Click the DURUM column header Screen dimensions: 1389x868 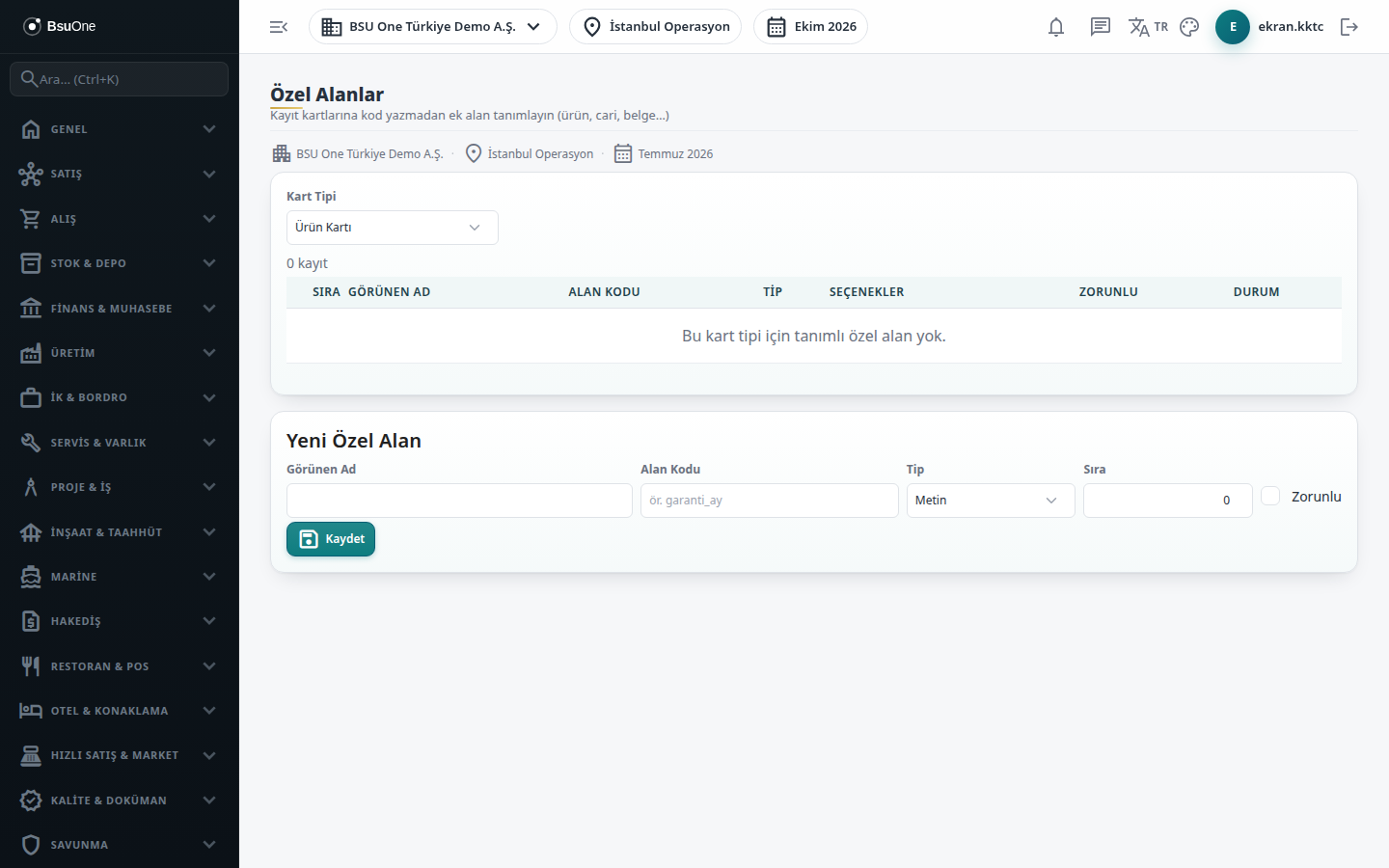tap(1256, 292)
